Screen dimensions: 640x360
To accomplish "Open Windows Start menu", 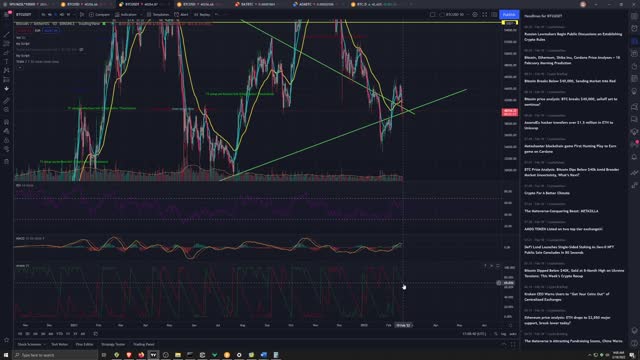I will [x=6, y=355].
